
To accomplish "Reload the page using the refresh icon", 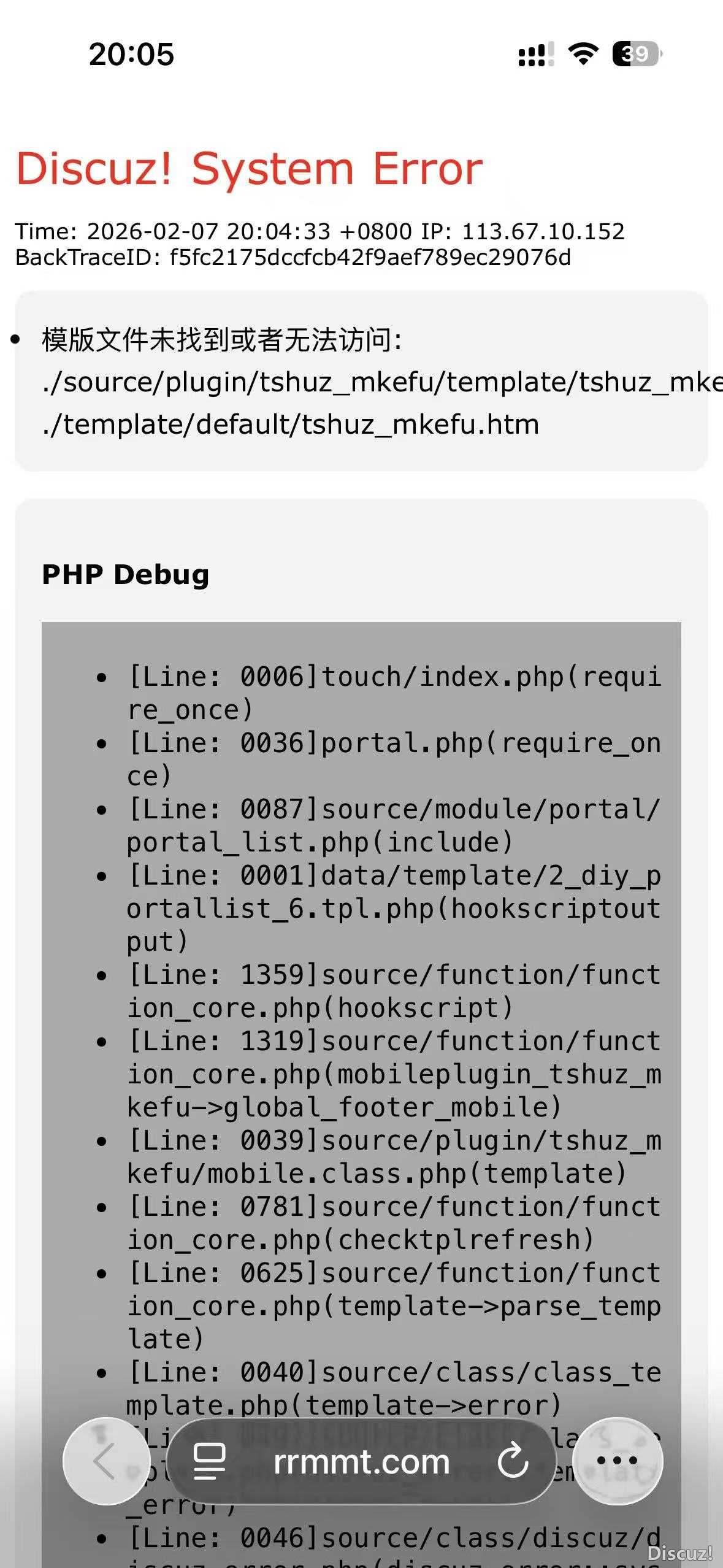I will [x=513, y=1461].
